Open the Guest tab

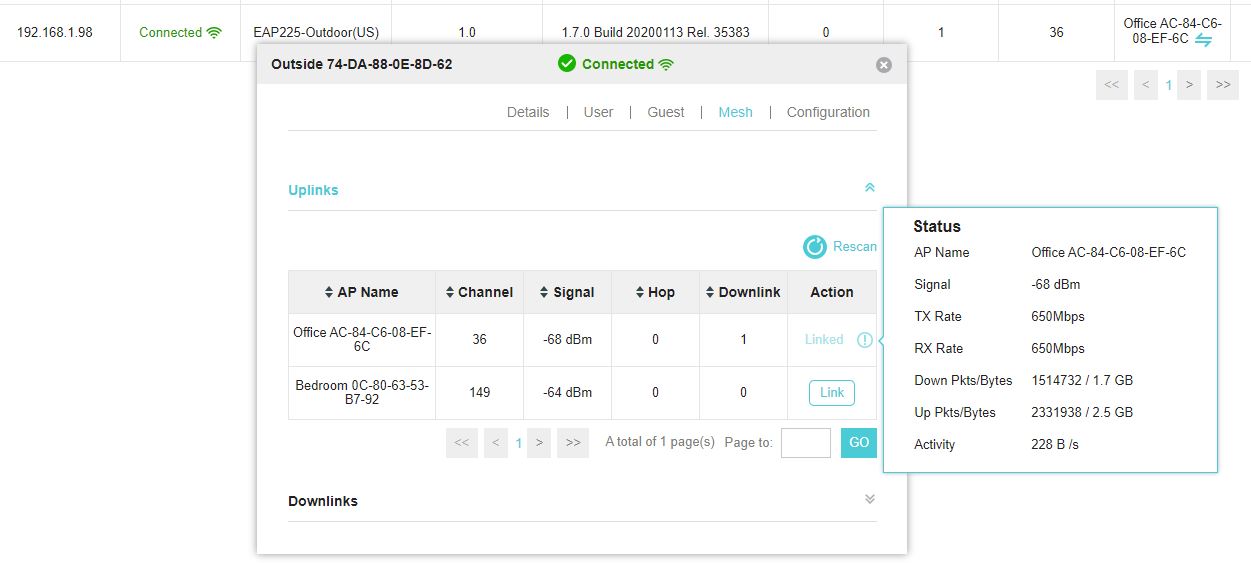[x=665, y=112]
